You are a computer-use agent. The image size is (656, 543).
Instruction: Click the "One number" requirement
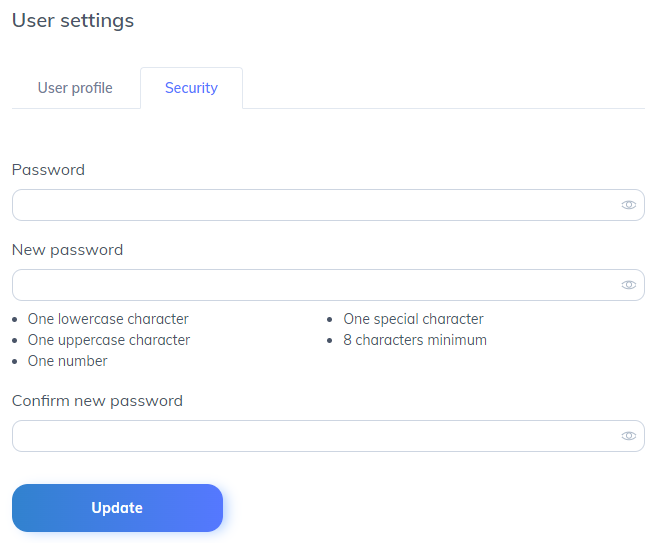coord(68,361)
